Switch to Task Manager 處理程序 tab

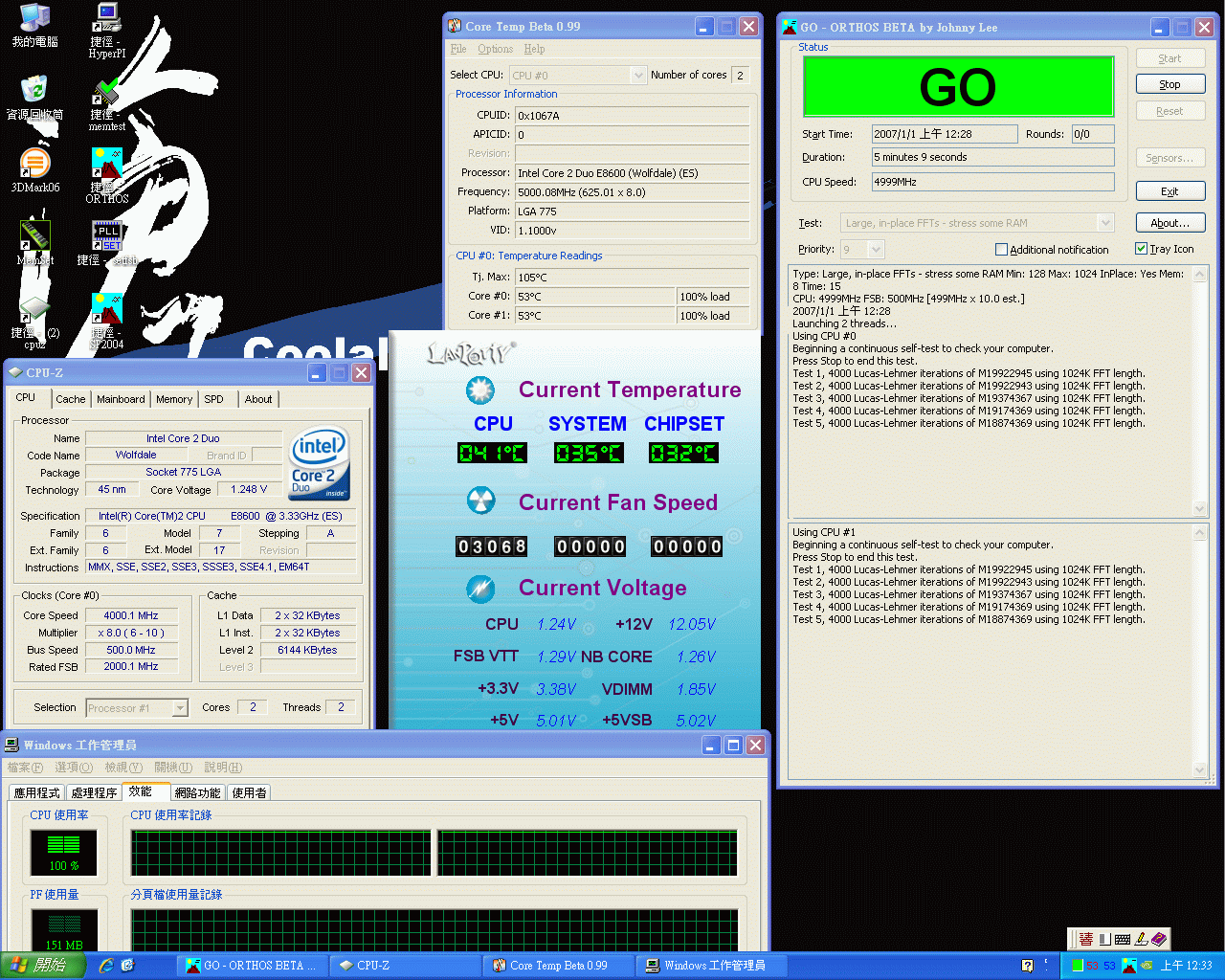pyautogui.click(x=94, y=793)
